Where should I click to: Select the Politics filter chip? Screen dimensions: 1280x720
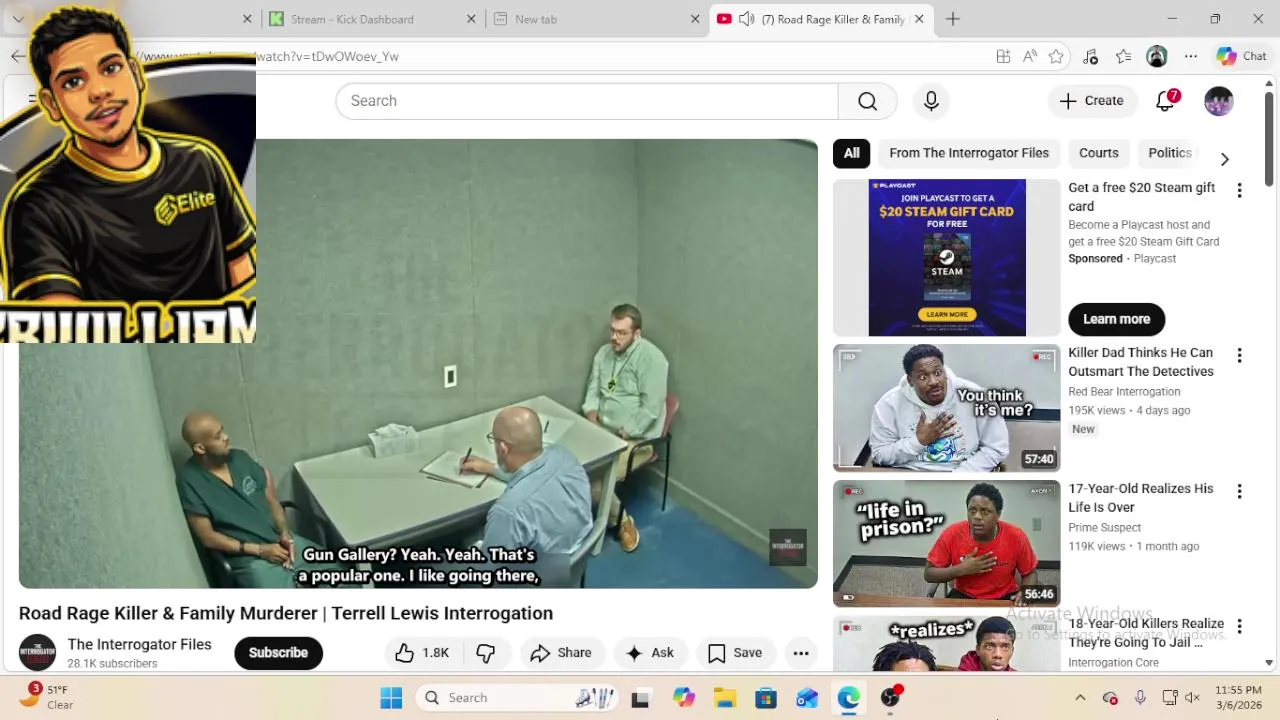pos(1170,153)
